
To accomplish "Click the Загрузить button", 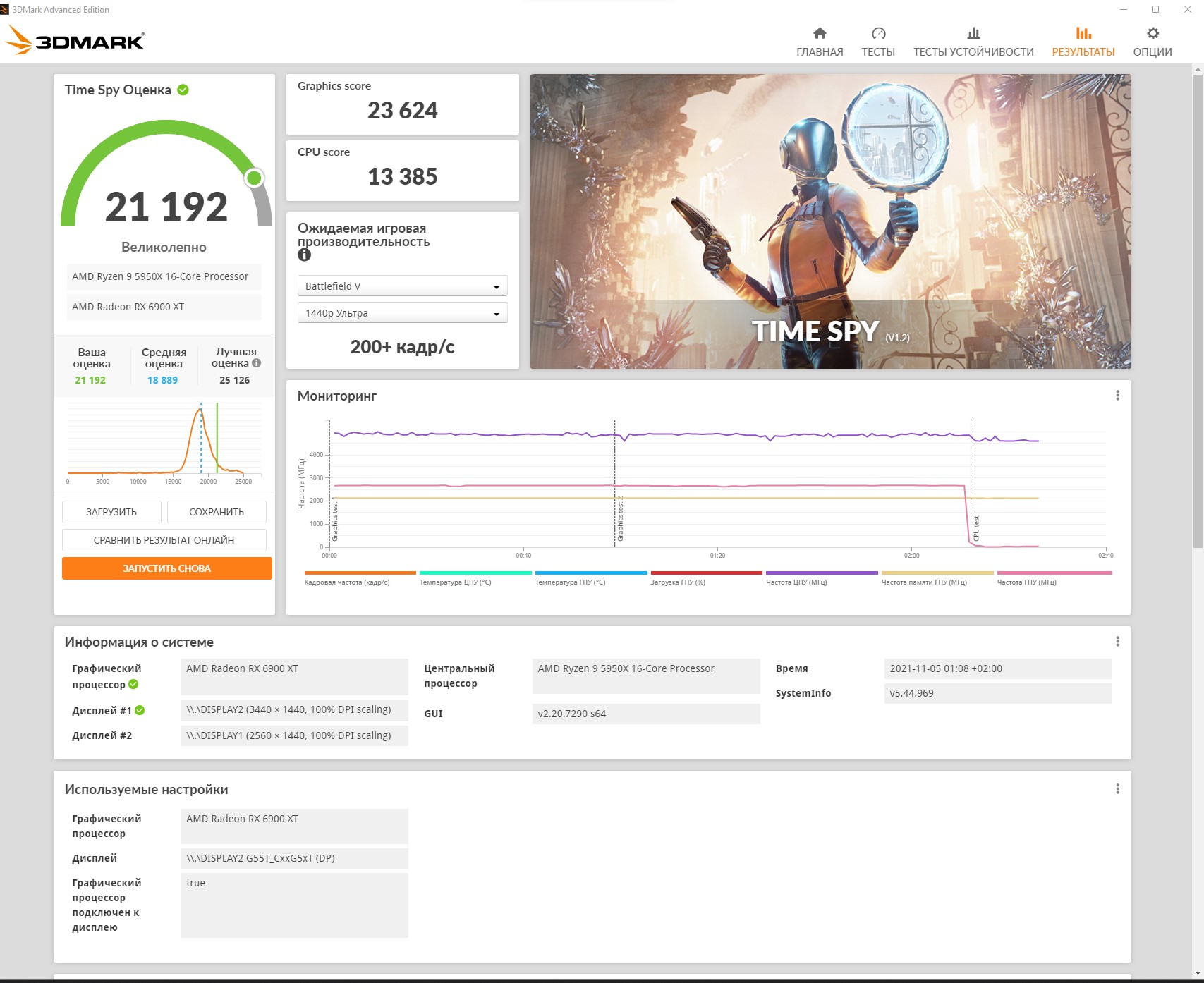I will pos(111,512).
